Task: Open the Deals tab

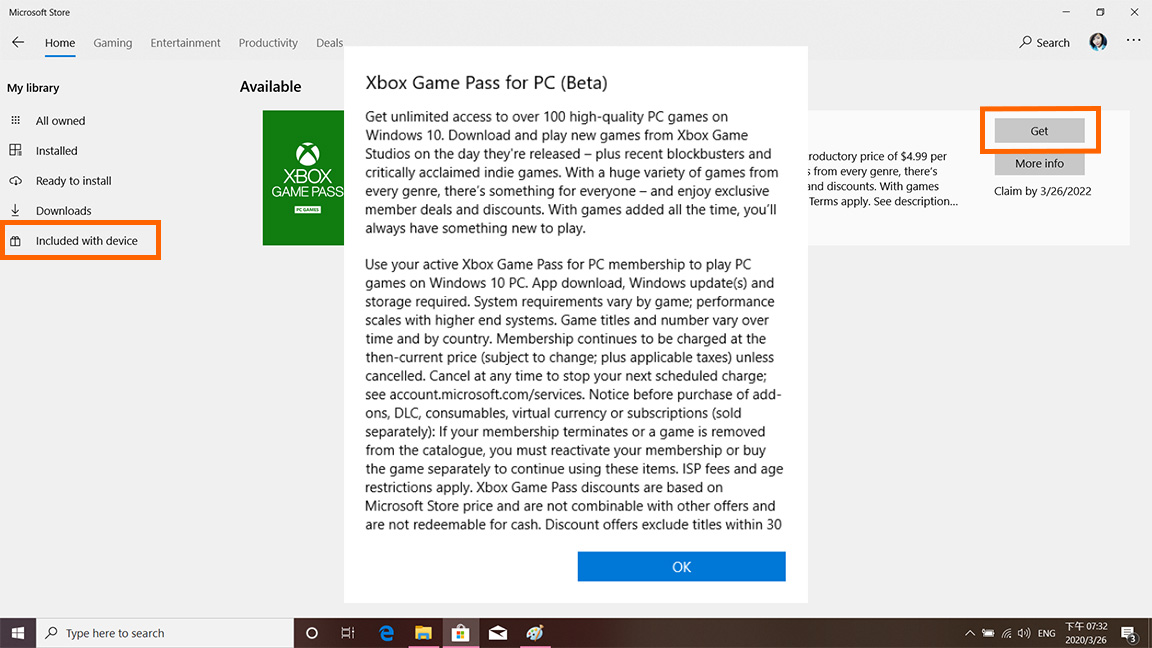Action: click(329, 43)
